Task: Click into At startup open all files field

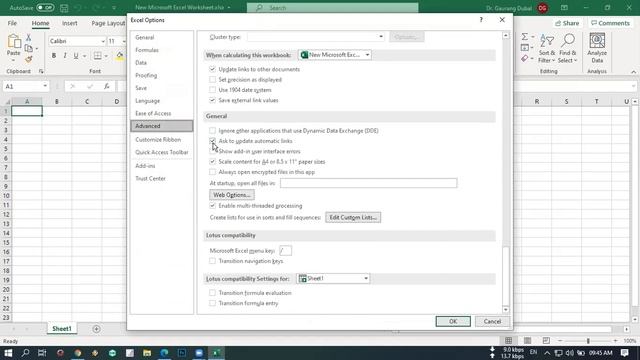Action: pyautogui.click(x=369, y=183)
